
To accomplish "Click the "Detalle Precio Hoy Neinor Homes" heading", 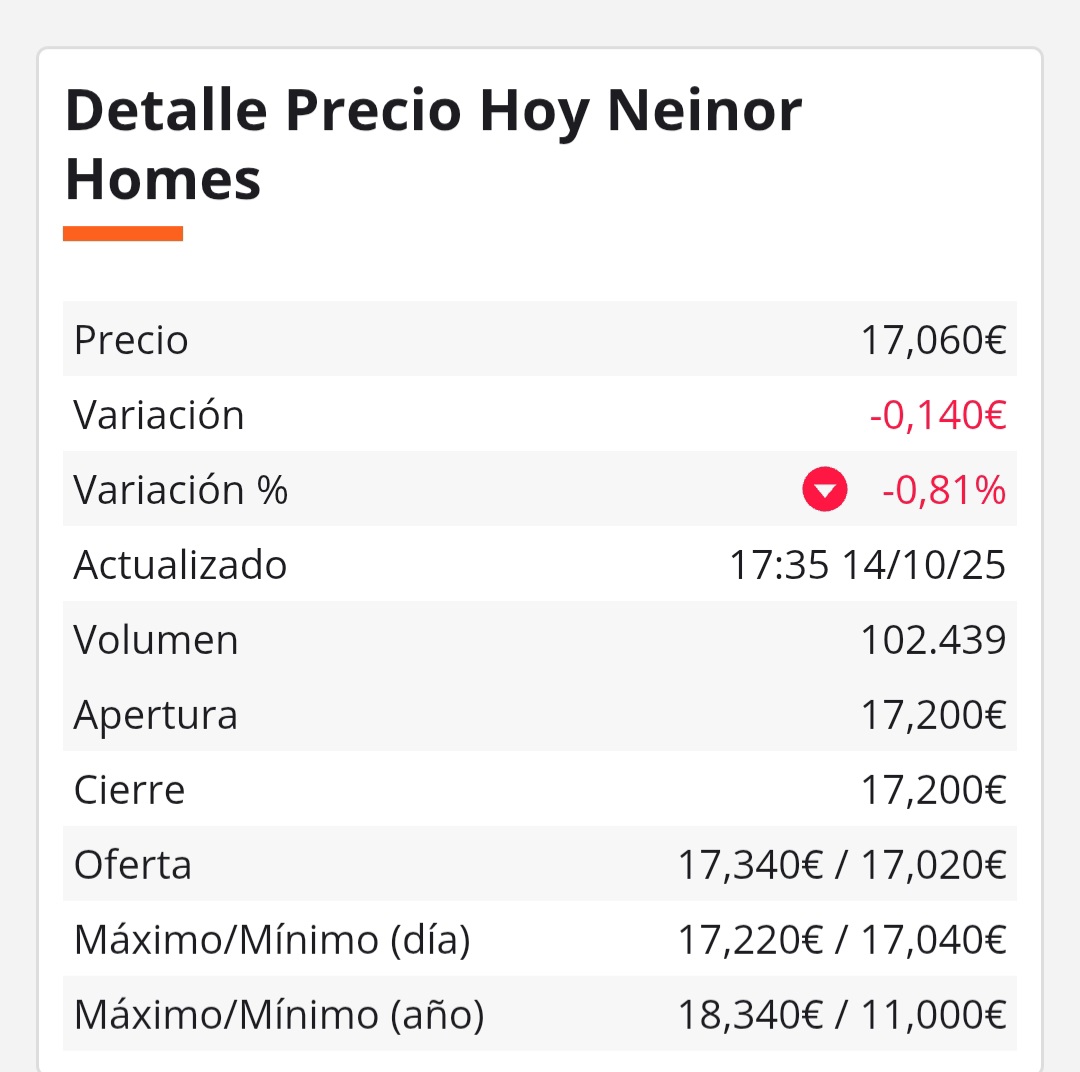I will click(433, 145).
